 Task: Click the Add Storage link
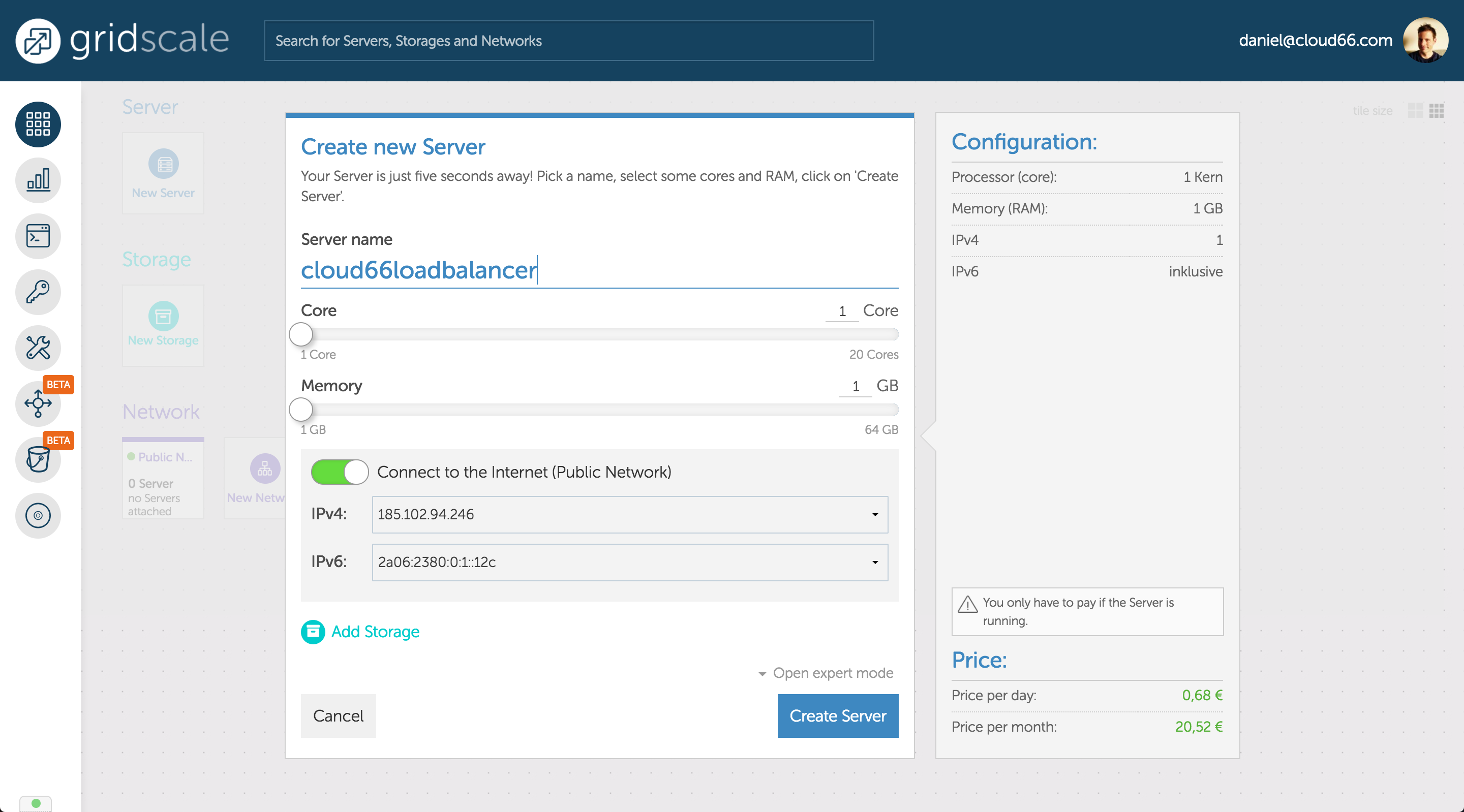[375, 632]
